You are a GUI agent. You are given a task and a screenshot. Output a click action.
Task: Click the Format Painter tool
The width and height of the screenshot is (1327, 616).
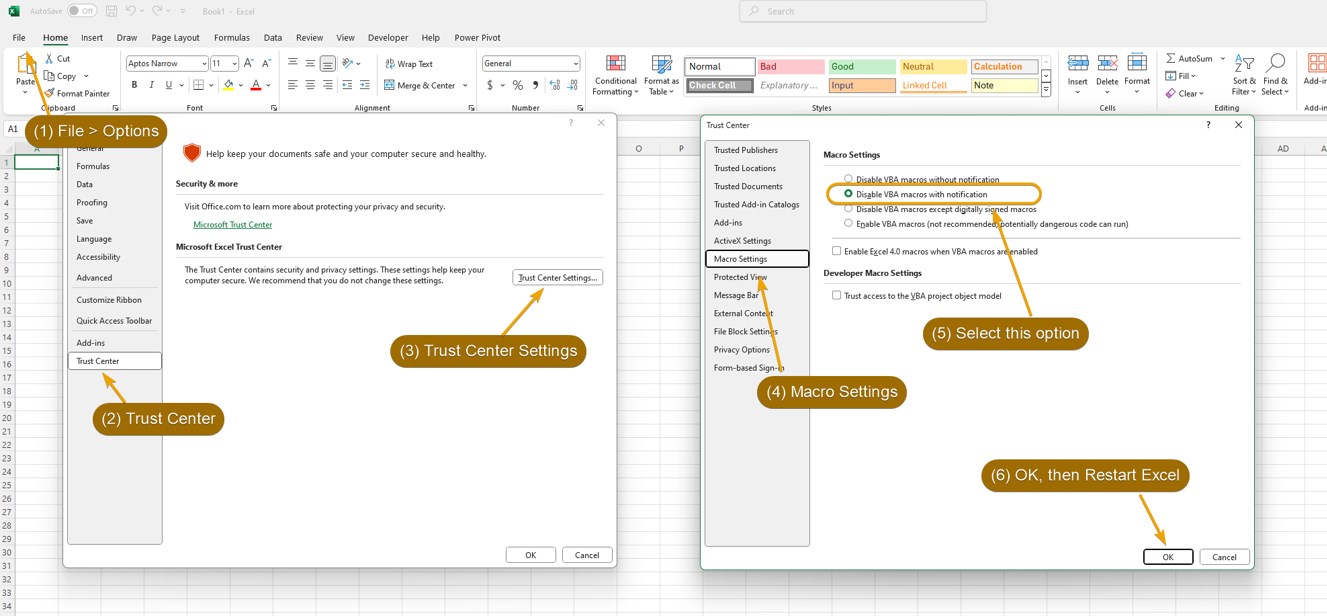(x=78, y=93)
